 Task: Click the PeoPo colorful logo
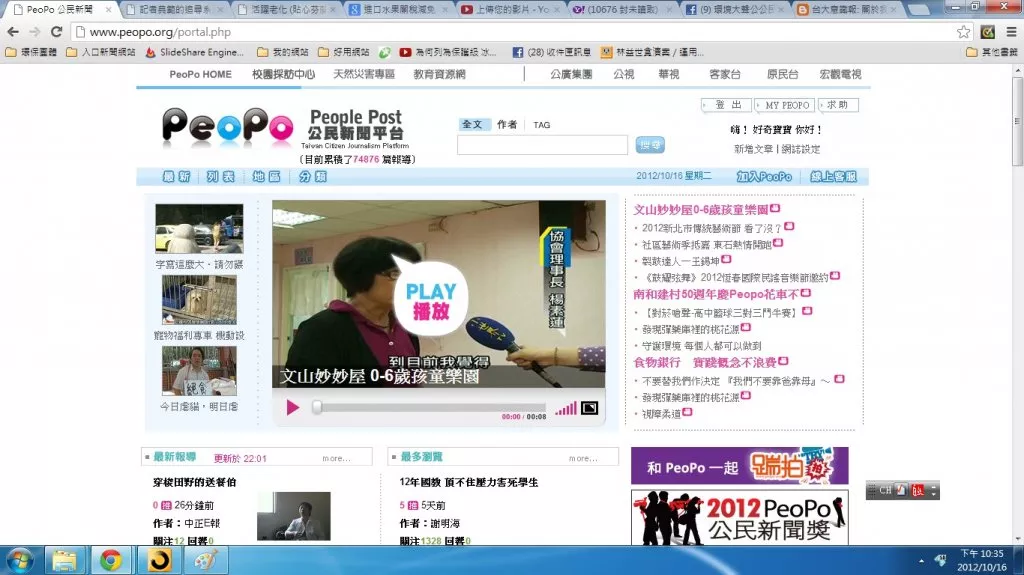point(227,125)
